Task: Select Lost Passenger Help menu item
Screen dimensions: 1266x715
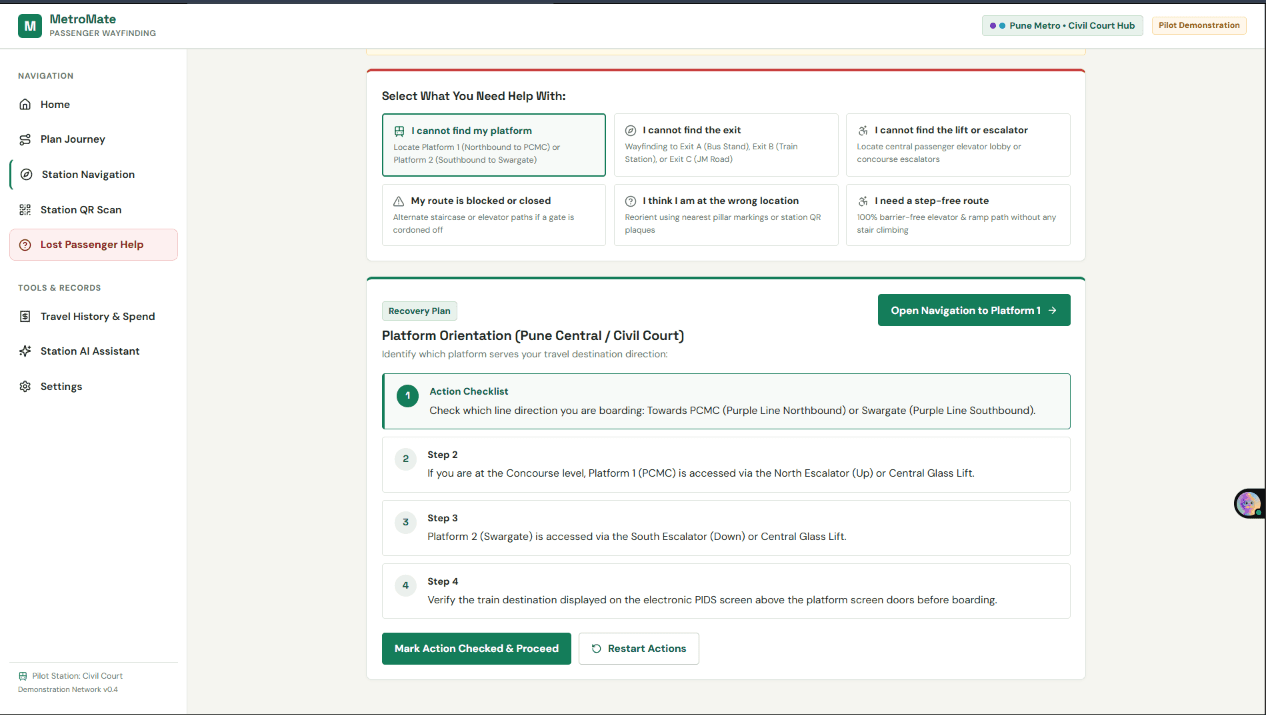Action: point(93,244)
